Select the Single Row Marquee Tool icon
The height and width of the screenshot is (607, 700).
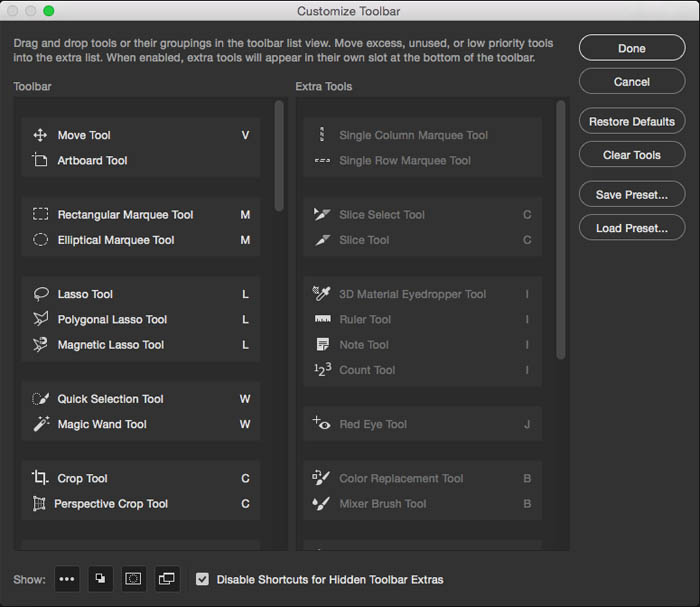322,160
